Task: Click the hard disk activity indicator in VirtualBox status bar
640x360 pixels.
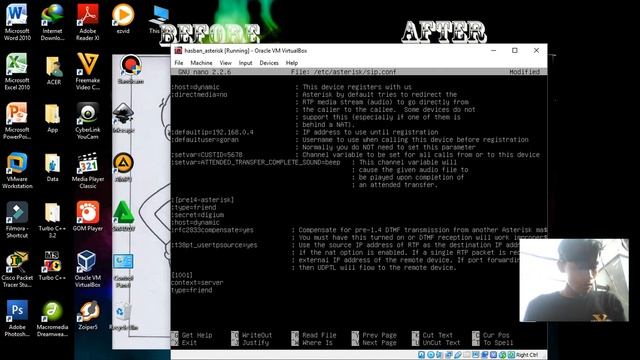Action: pos(422,355)
